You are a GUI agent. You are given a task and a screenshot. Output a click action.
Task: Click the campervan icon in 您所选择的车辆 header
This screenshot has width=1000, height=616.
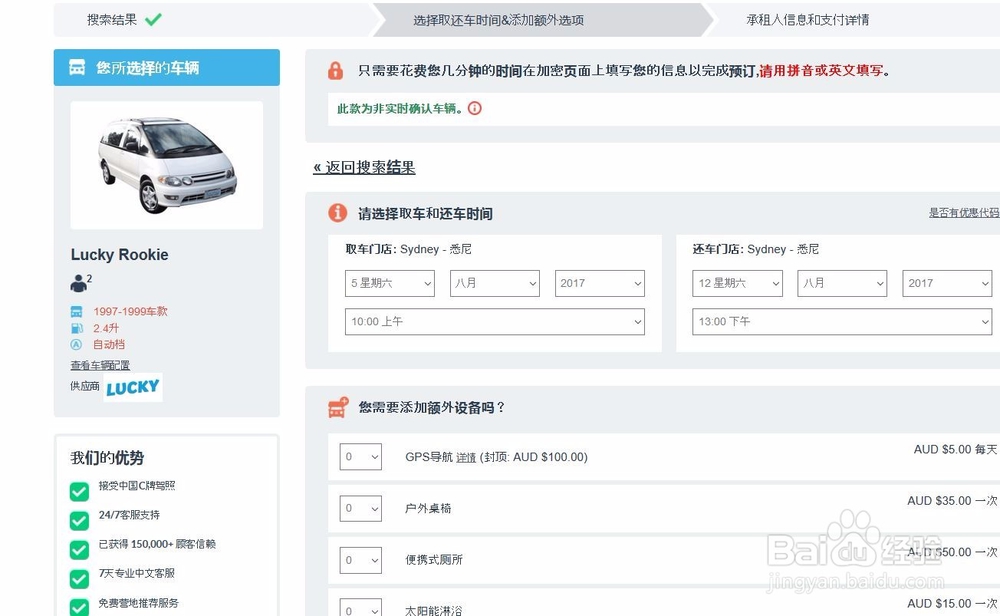[x=77, y=68]
